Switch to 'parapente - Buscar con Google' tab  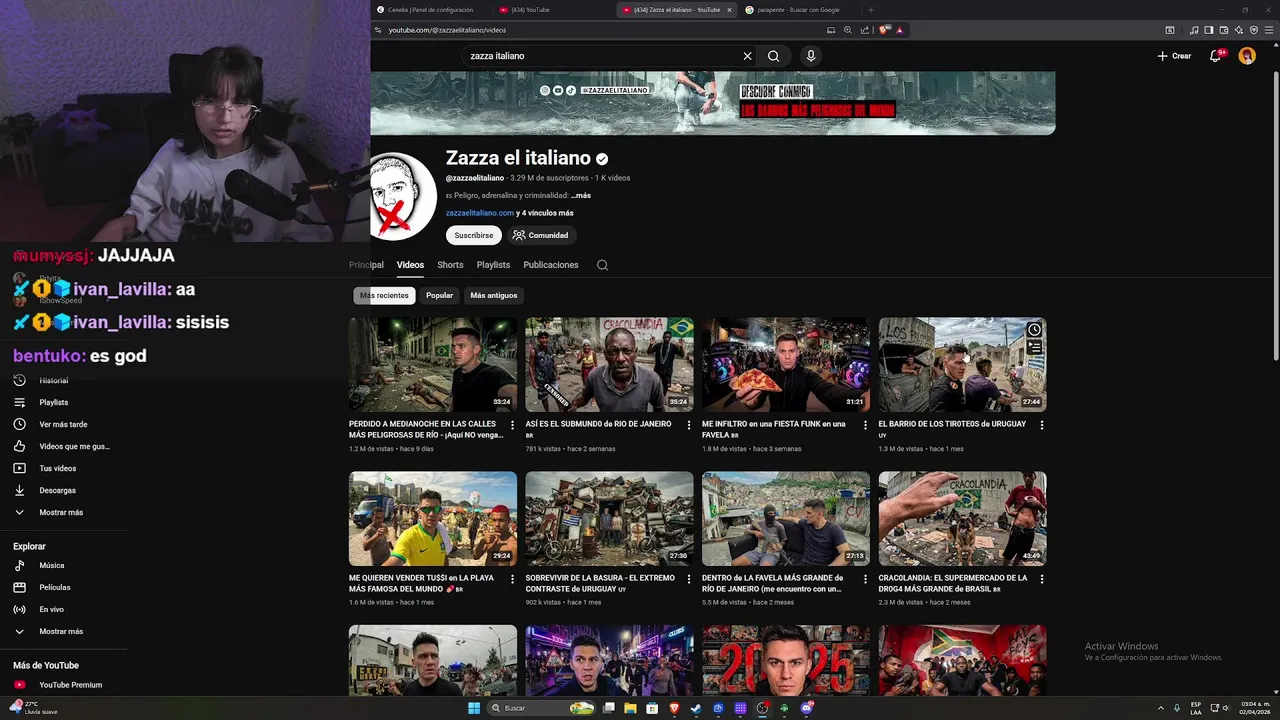(x=799, y=10)
